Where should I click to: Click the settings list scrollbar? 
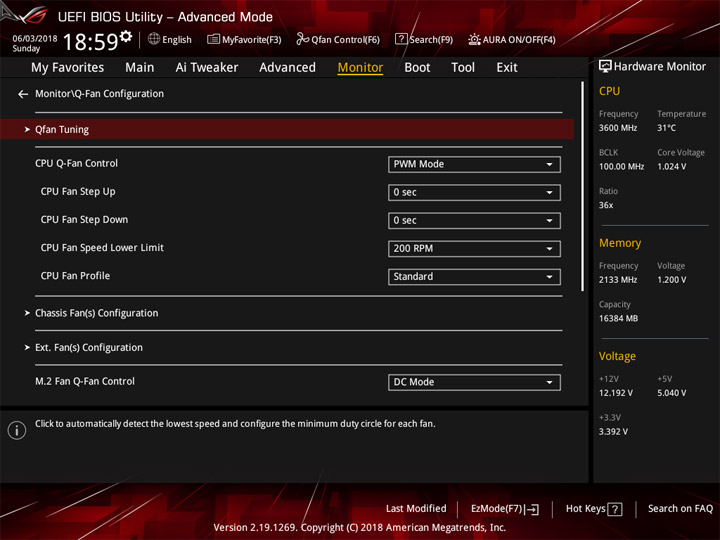coord(582,186)
